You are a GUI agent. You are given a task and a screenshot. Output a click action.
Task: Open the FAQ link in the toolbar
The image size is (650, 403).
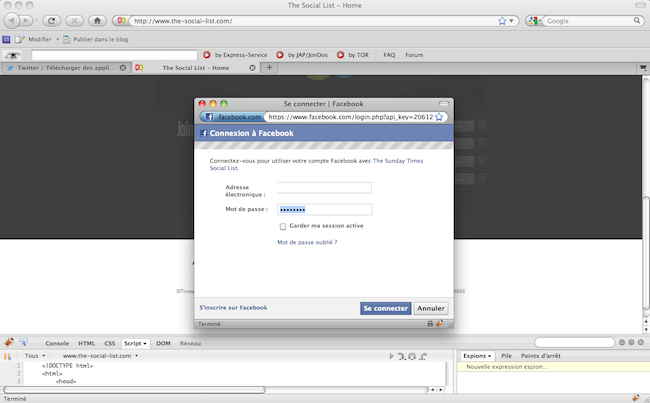(x=389, y=55)
